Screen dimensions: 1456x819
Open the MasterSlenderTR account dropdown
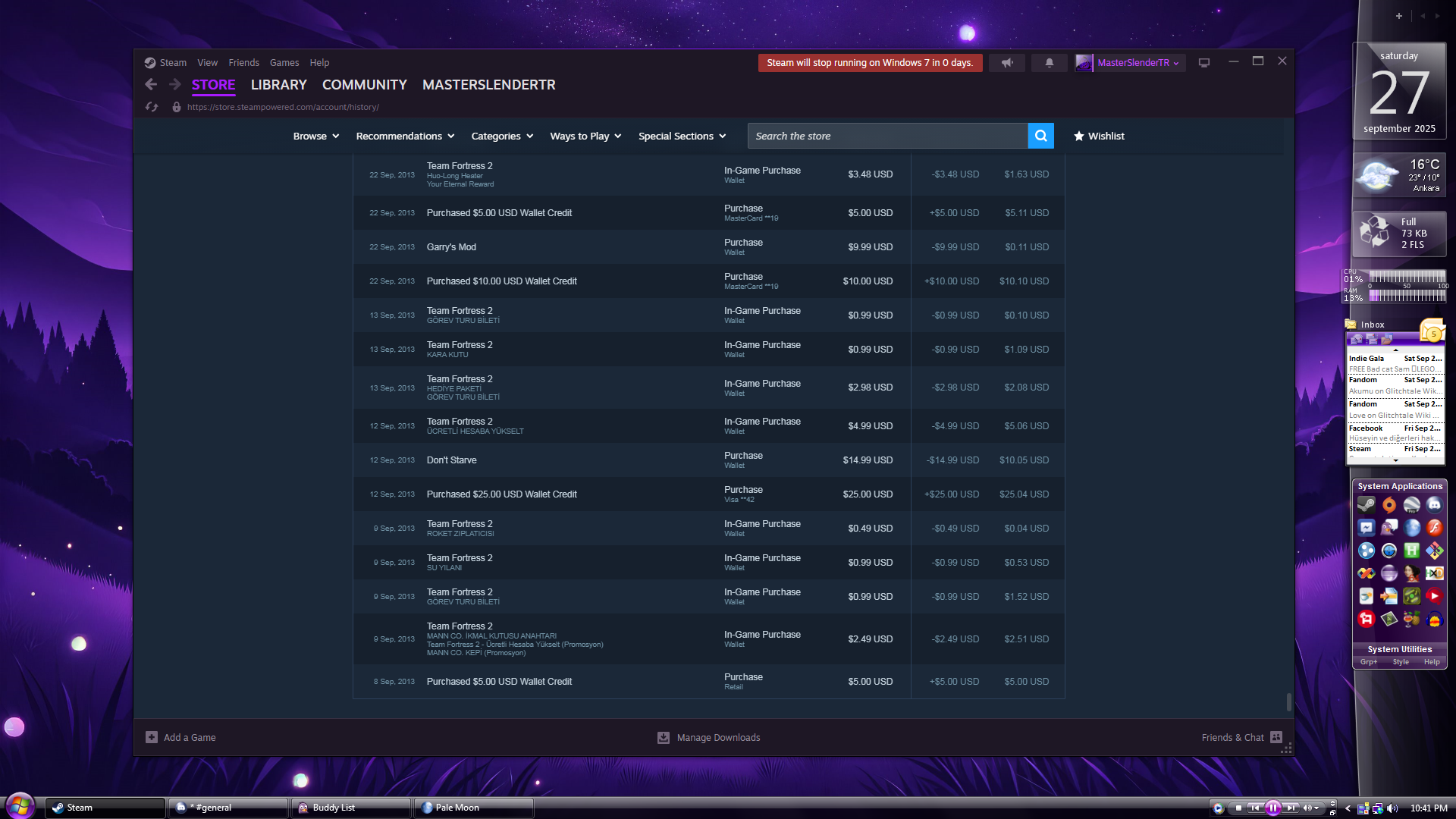tap(1137, 63)
